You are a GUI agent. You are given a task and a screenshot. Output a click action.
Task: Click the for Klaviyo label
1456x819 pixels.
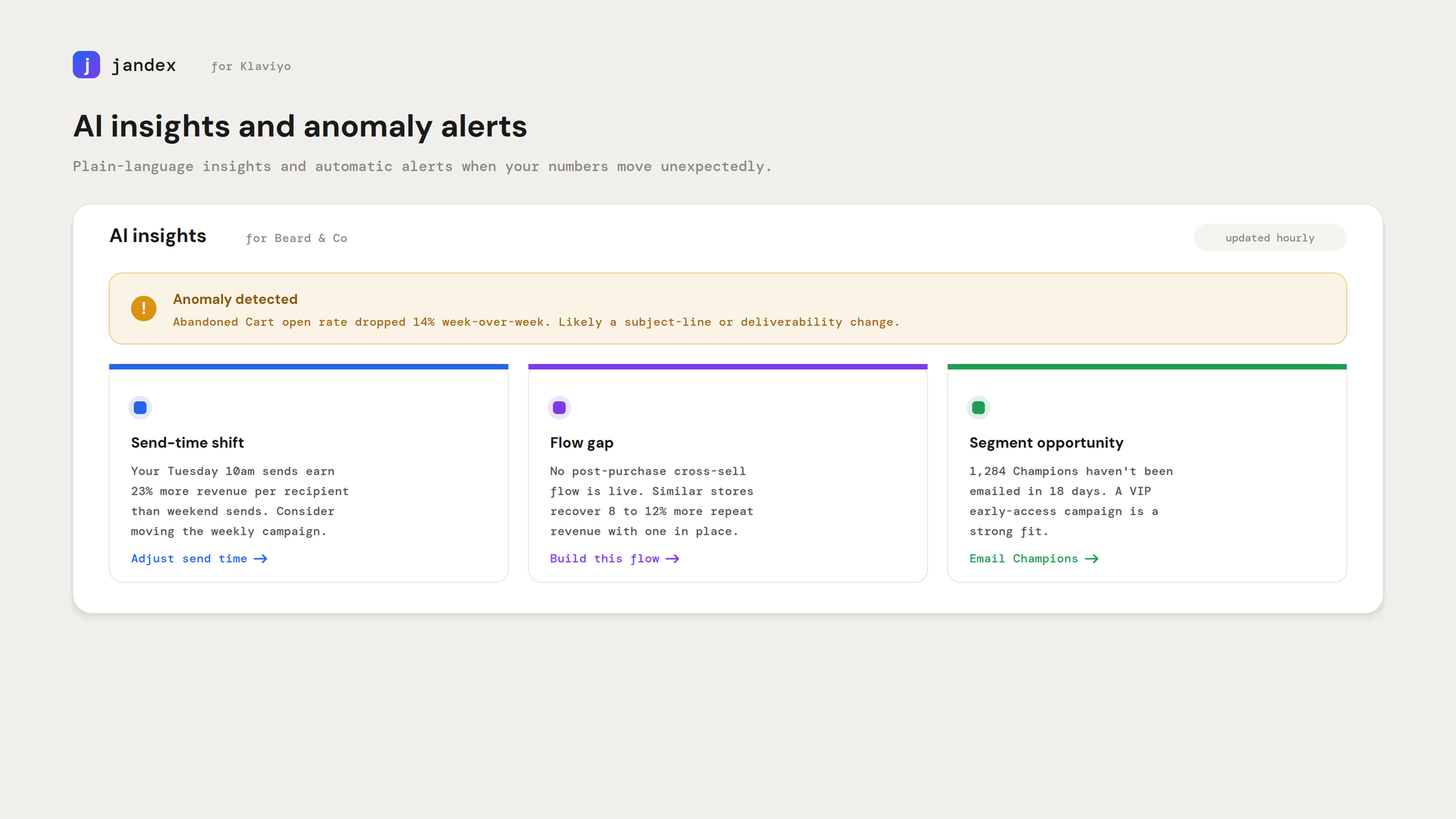[x=251, y=67]
